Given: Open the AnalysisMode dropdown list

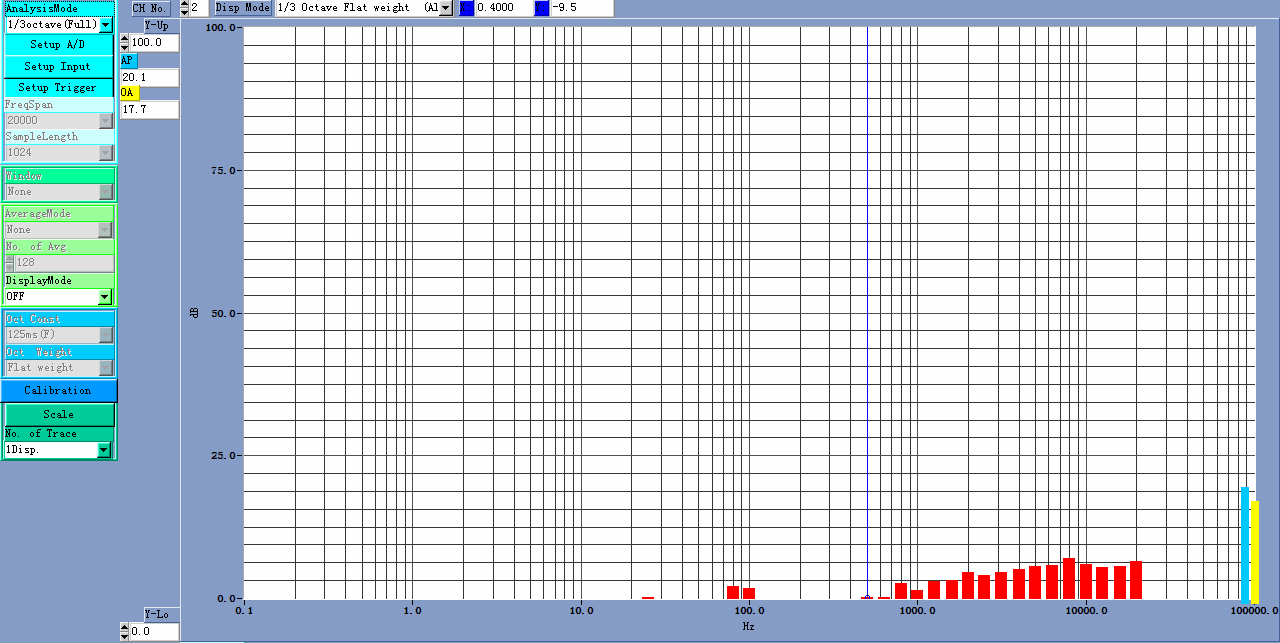Looking at the screenshot, I should pyautogui.click(x=105, y=25).
